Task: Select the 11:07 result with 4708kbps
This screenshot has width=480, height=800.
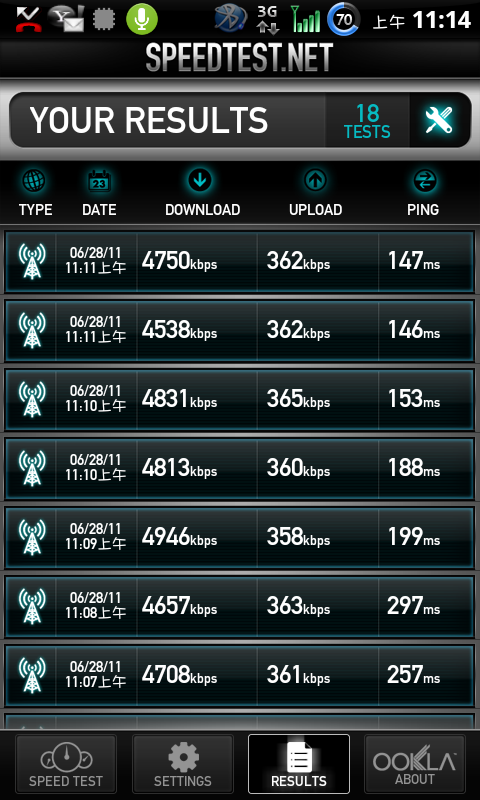Action: [x=240, y=676]
